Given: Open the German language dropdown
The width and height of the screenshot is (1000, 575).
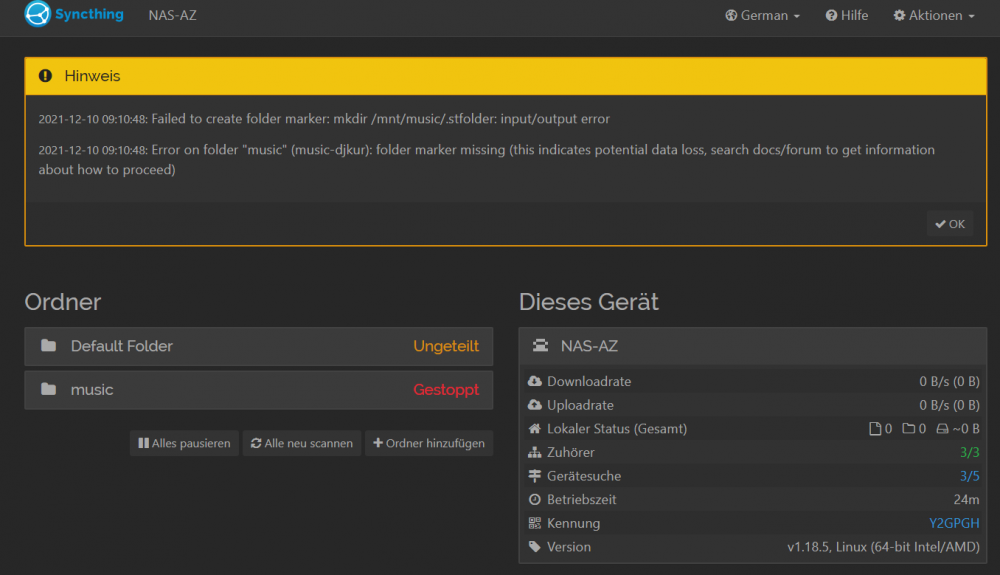Looking at the screenshot, I should (762, 15).
